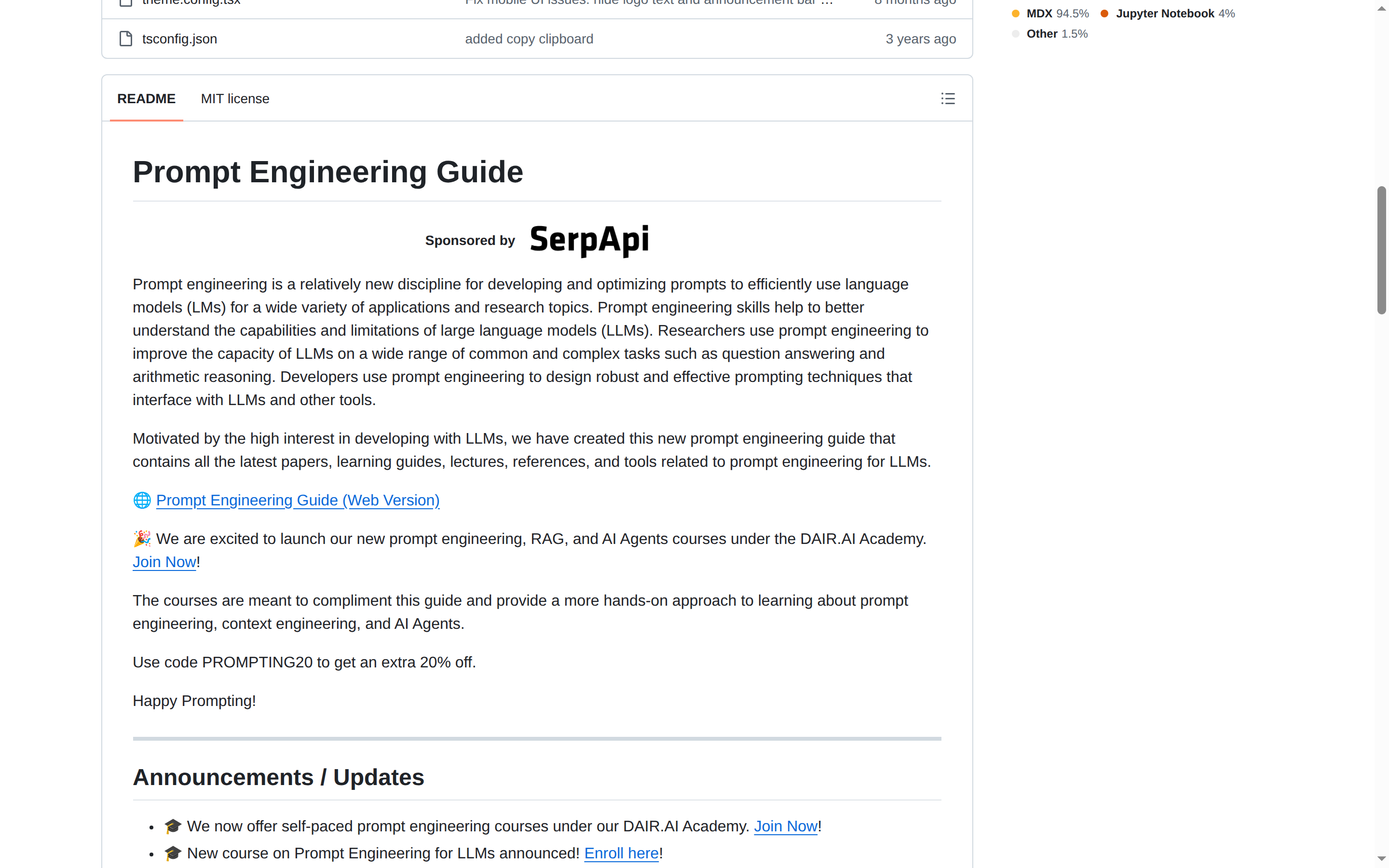Click the globe emoji before Web Version link
Screen dimensions: 1389x868
click(x=142, y=500)
